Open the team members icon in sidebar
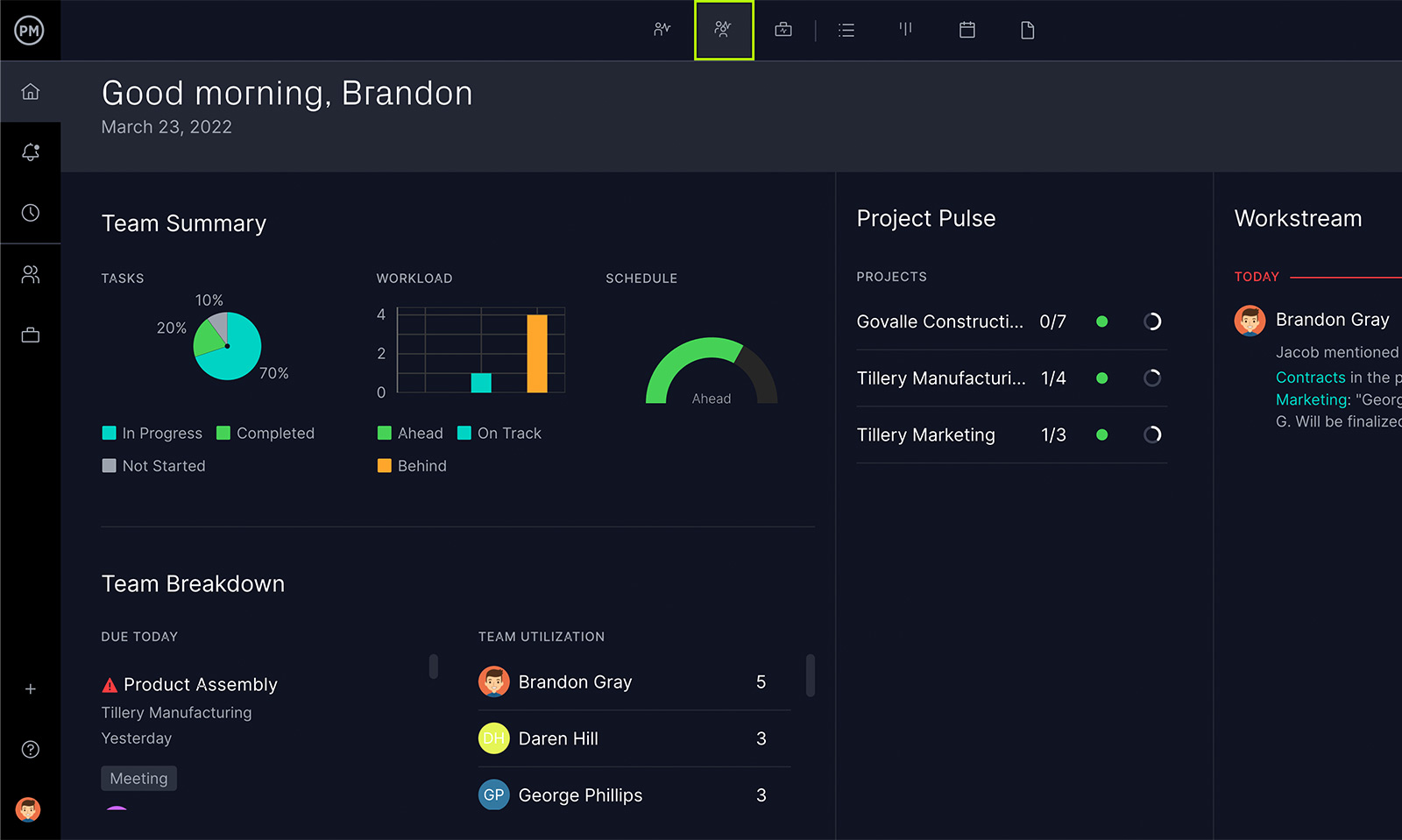The height and width of the screenshot is (840, 1402). 31,273
